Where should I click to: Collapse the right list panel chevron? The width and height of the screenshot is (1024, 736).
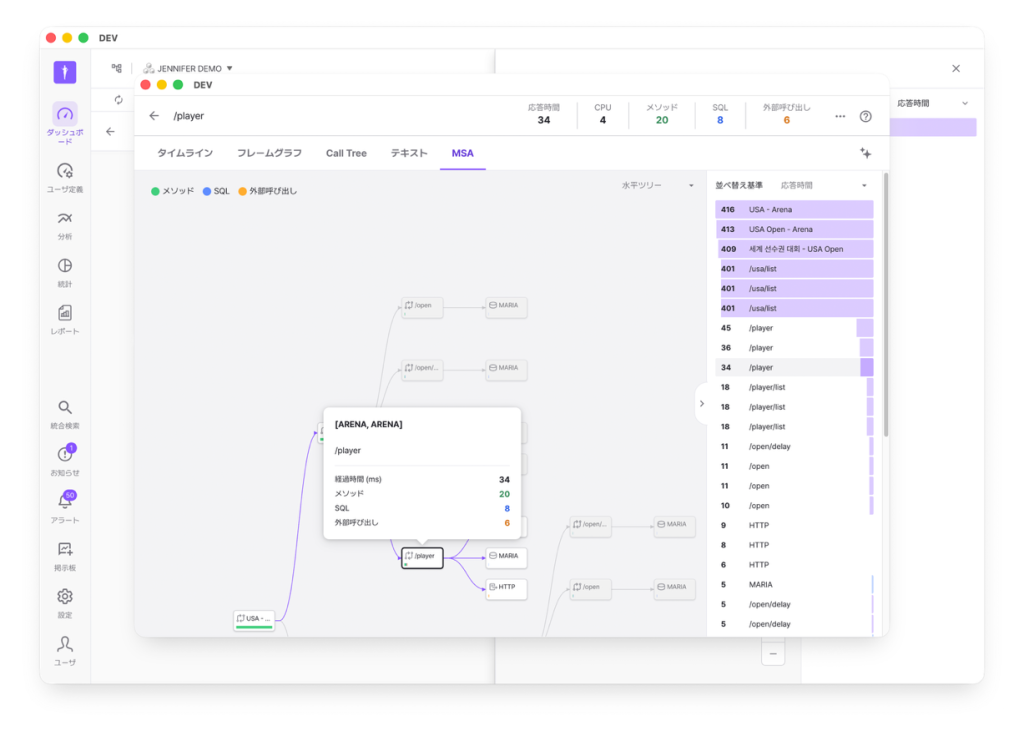pyautogui.click(x=701, y=404)
